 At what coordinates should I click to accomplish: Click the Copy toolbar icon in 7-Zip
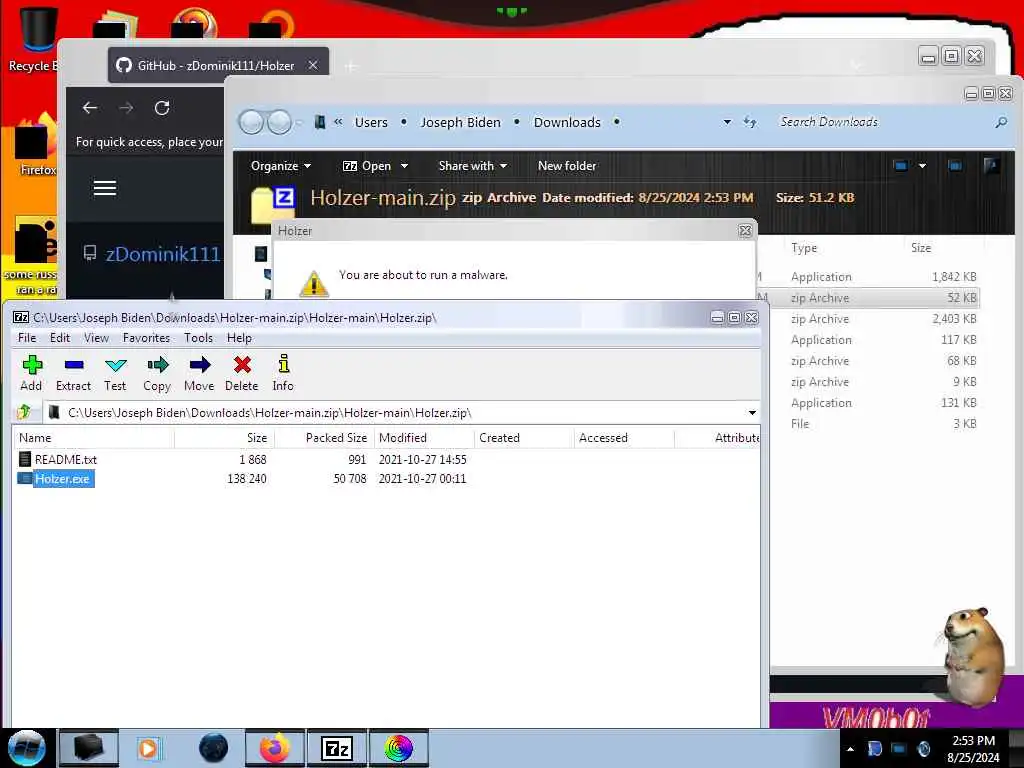coord(157,373)
